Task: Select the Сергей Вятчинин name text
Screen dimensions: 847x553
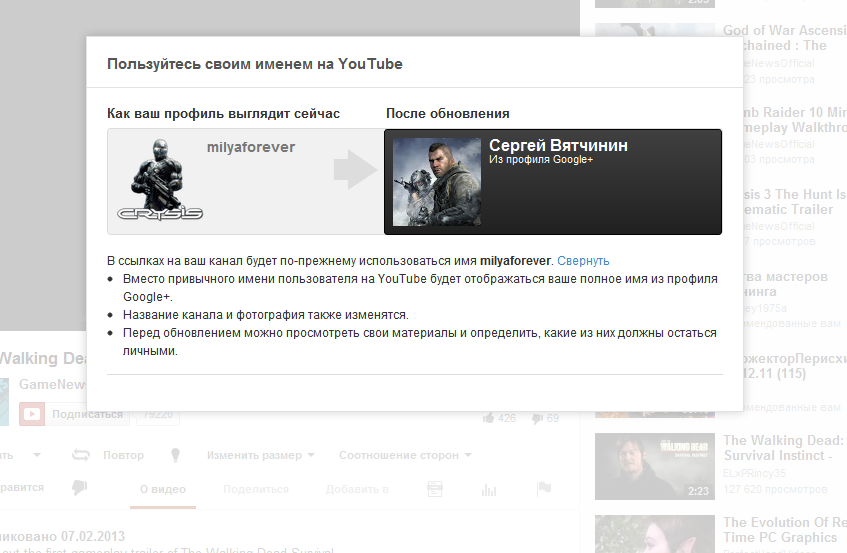Action: [x=558, y=145]
